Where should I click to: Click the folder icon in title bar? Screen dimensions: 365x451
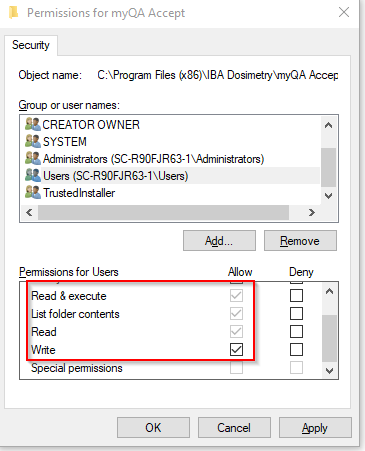point(14,13)
